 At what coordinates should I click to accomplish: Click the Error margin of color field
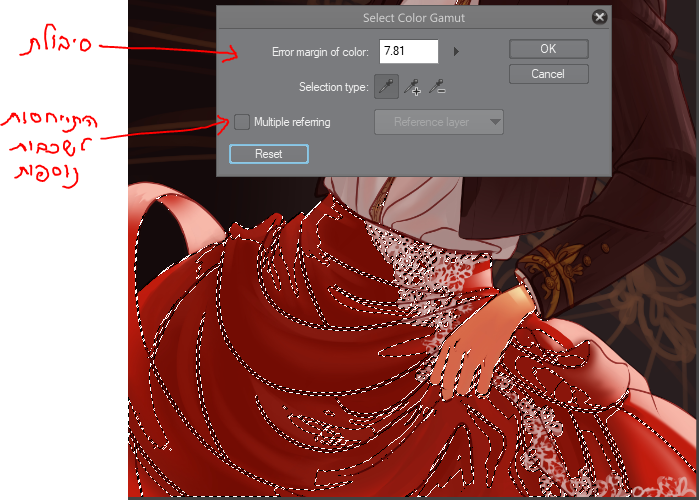[409, 51]
